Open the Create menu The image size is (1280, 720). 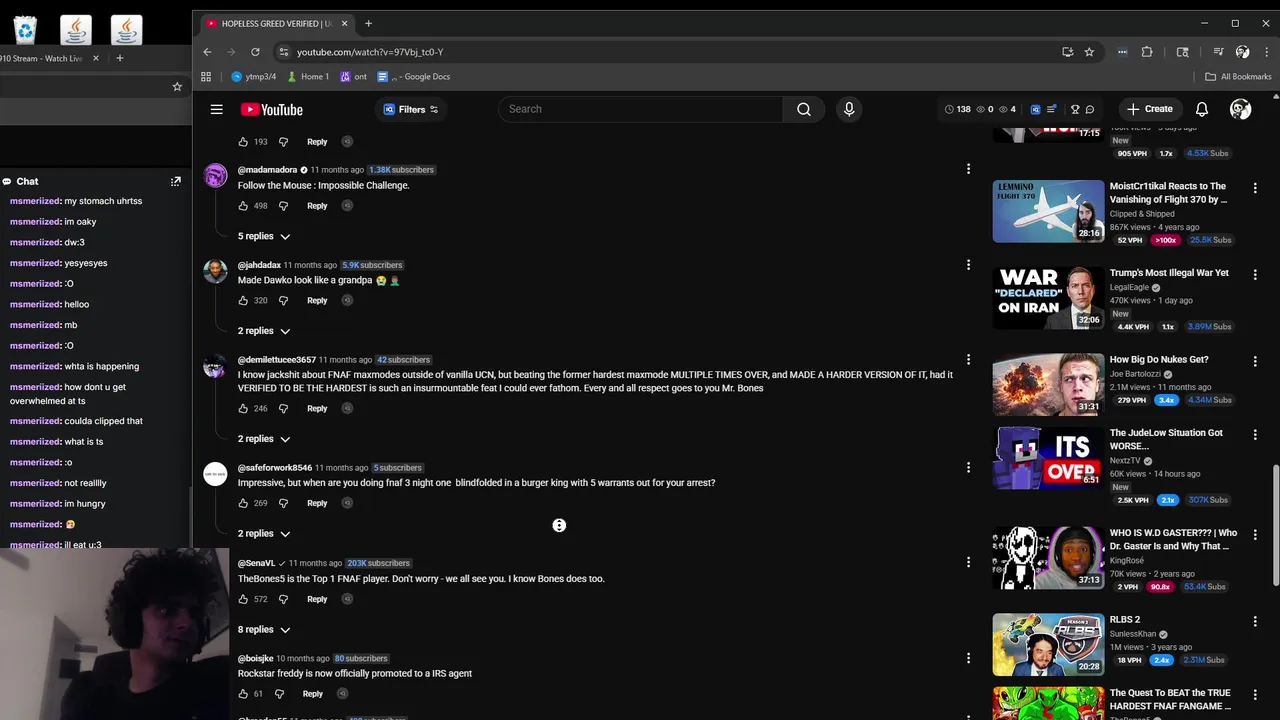1149,109
